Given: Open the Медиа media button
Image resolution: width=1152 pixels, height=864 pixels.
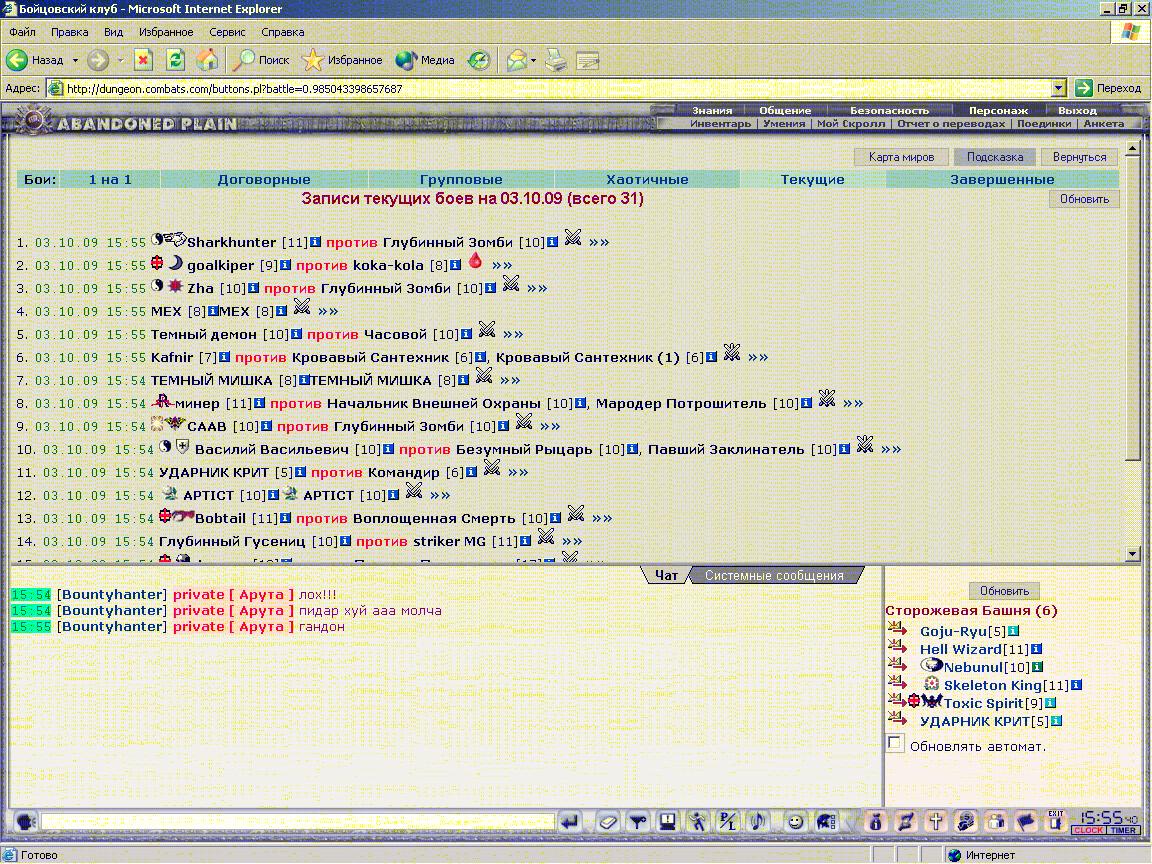Looking at the screenshot, I should (x=425, y=60).
